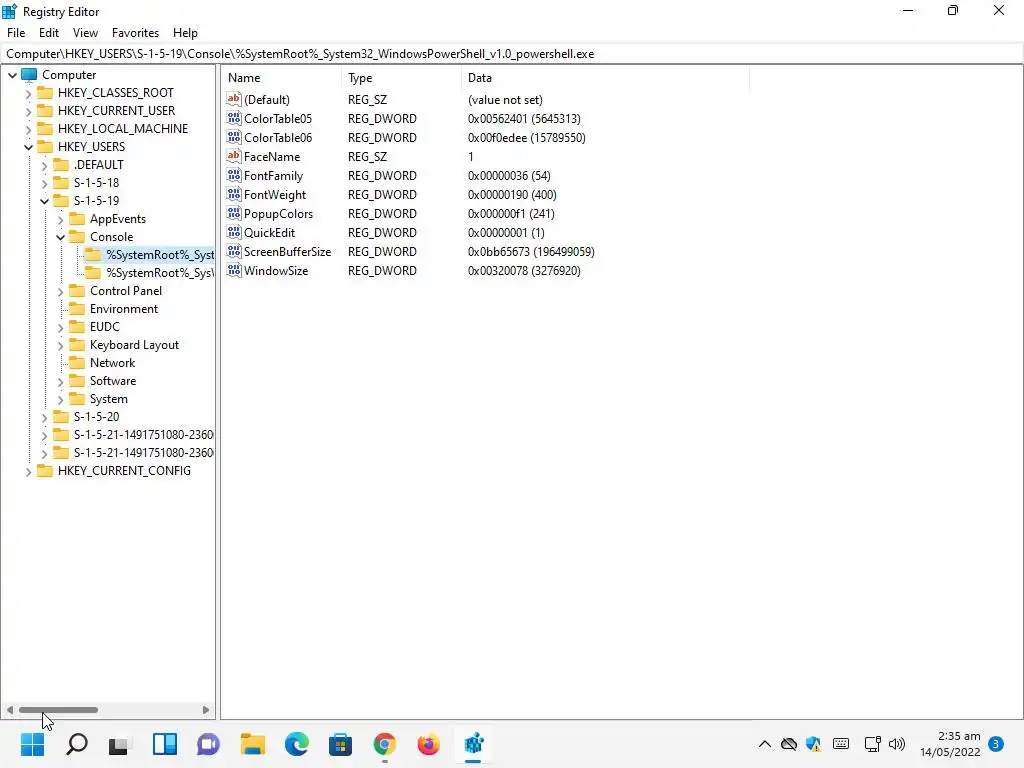The image size is (1024, 768).
Task: Select the Control Panel key
Action: (125, 291)
